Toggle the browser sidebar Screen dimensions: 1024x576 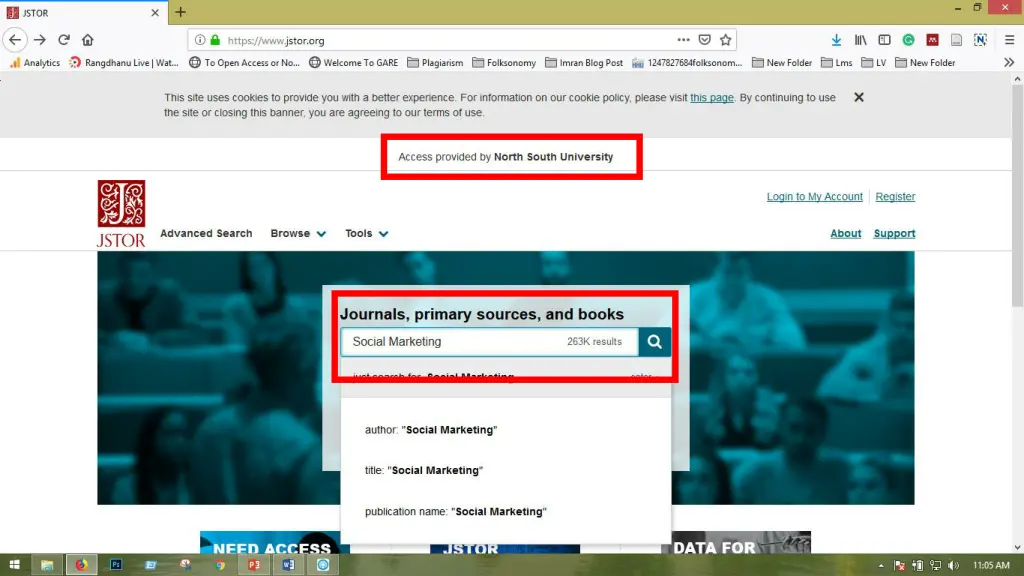pos(884,40)
